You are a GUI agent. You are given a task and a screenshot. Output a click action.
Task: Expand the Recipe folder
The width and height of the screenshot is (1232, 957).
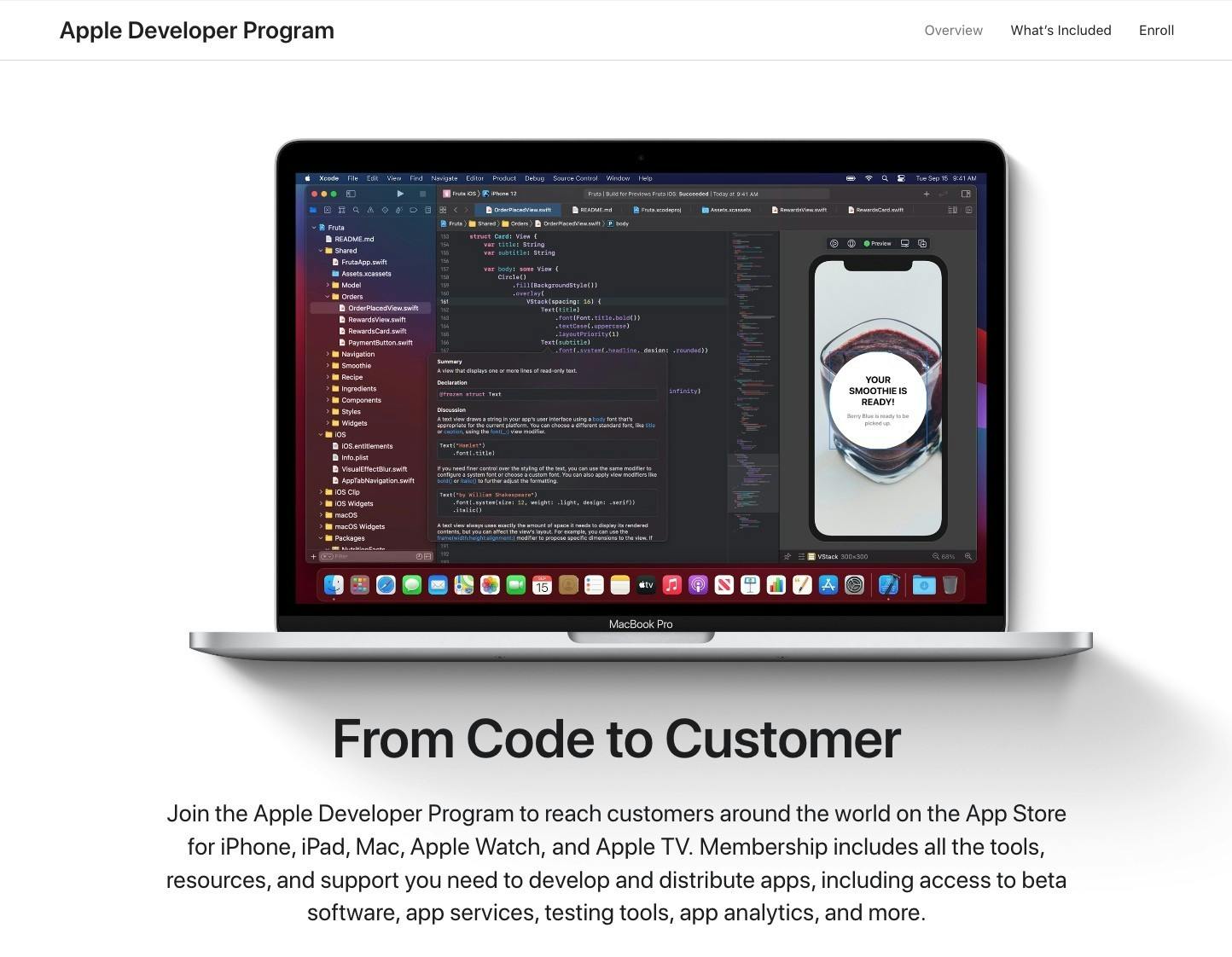pyautogui.click(x=328, y=377)
